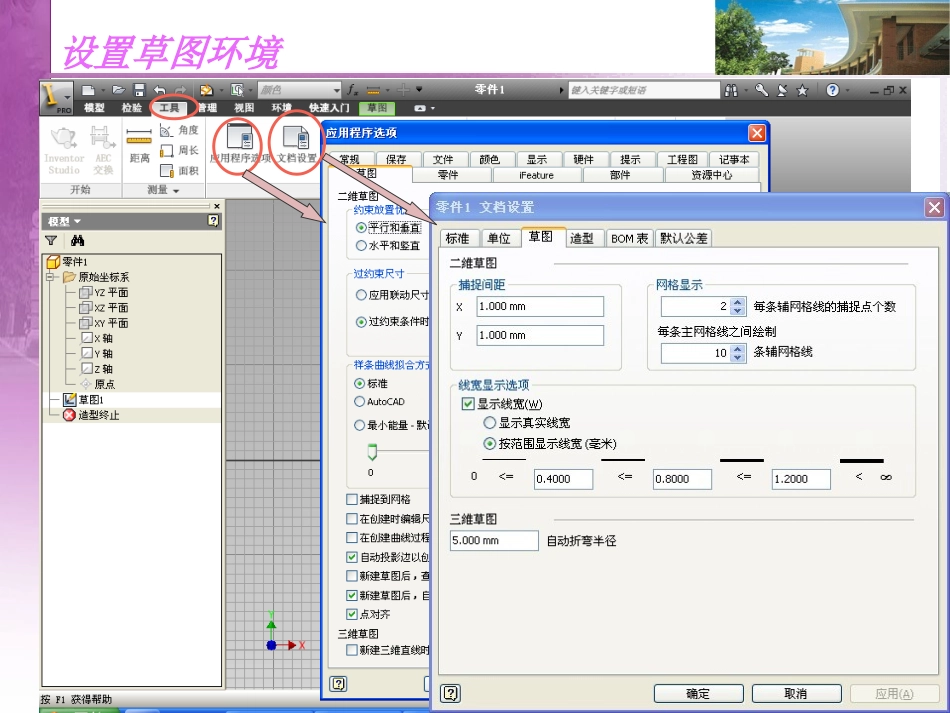The width and height of the screenshot is (950, 713).
Task: Open the 应用程序选项 (Application Options) icon
Action: click(x=238, y=139)
